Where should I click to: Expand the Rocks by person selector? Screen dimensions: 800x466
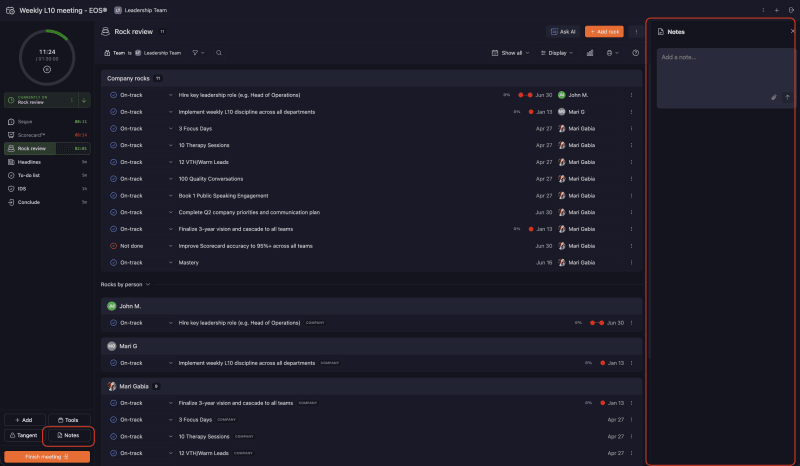125,284
